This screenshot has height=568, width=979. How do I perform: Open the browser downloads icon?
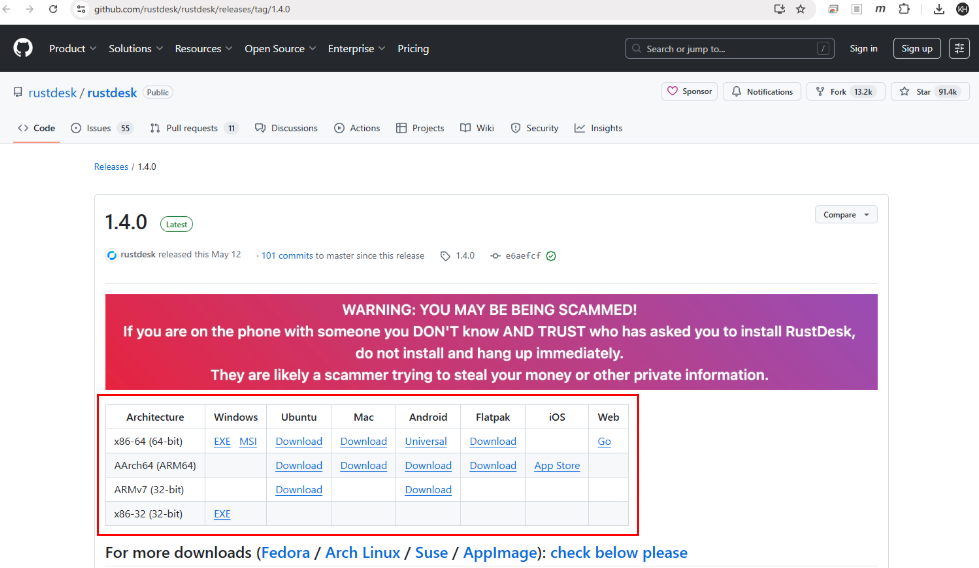pos(938,9)
